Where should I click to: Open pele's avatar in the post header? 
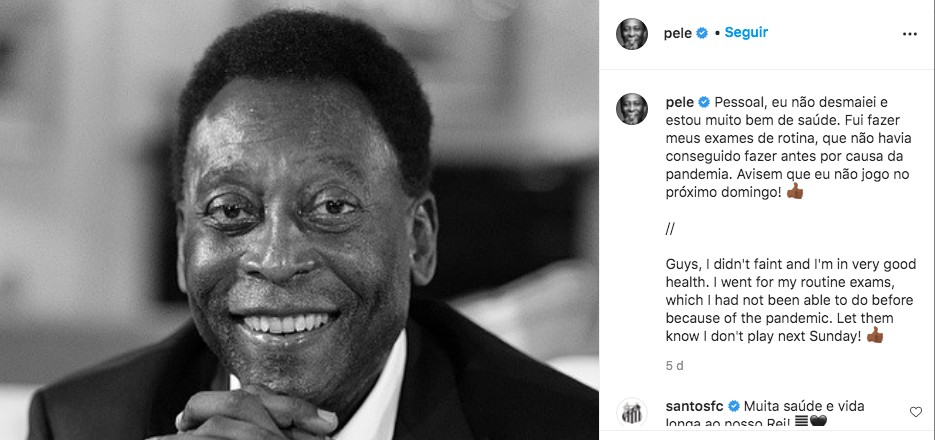pos(632,34)
